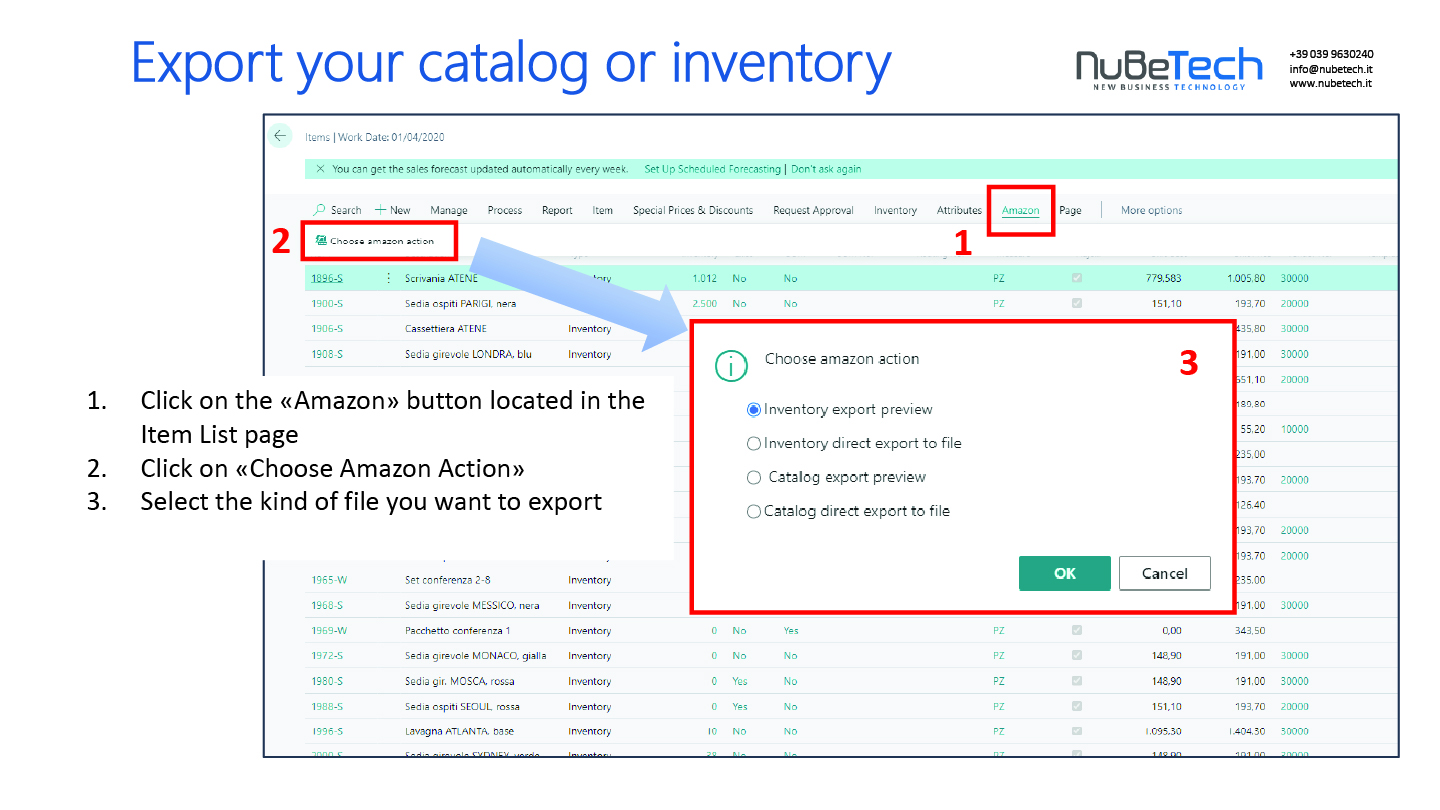This screenshot has height=810, width=1440.
Task: Open the Process menu
Action: click(x=505, y=210)
